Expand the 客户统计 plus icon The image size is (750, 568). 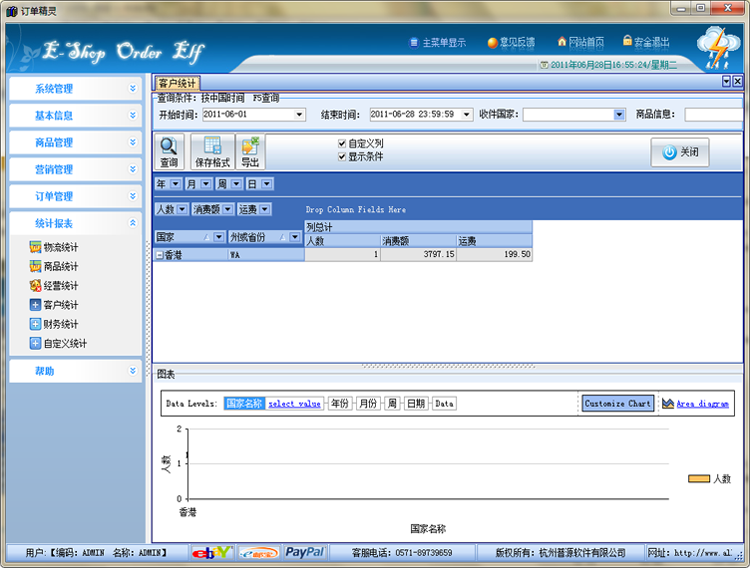click(x=35, y=304)
